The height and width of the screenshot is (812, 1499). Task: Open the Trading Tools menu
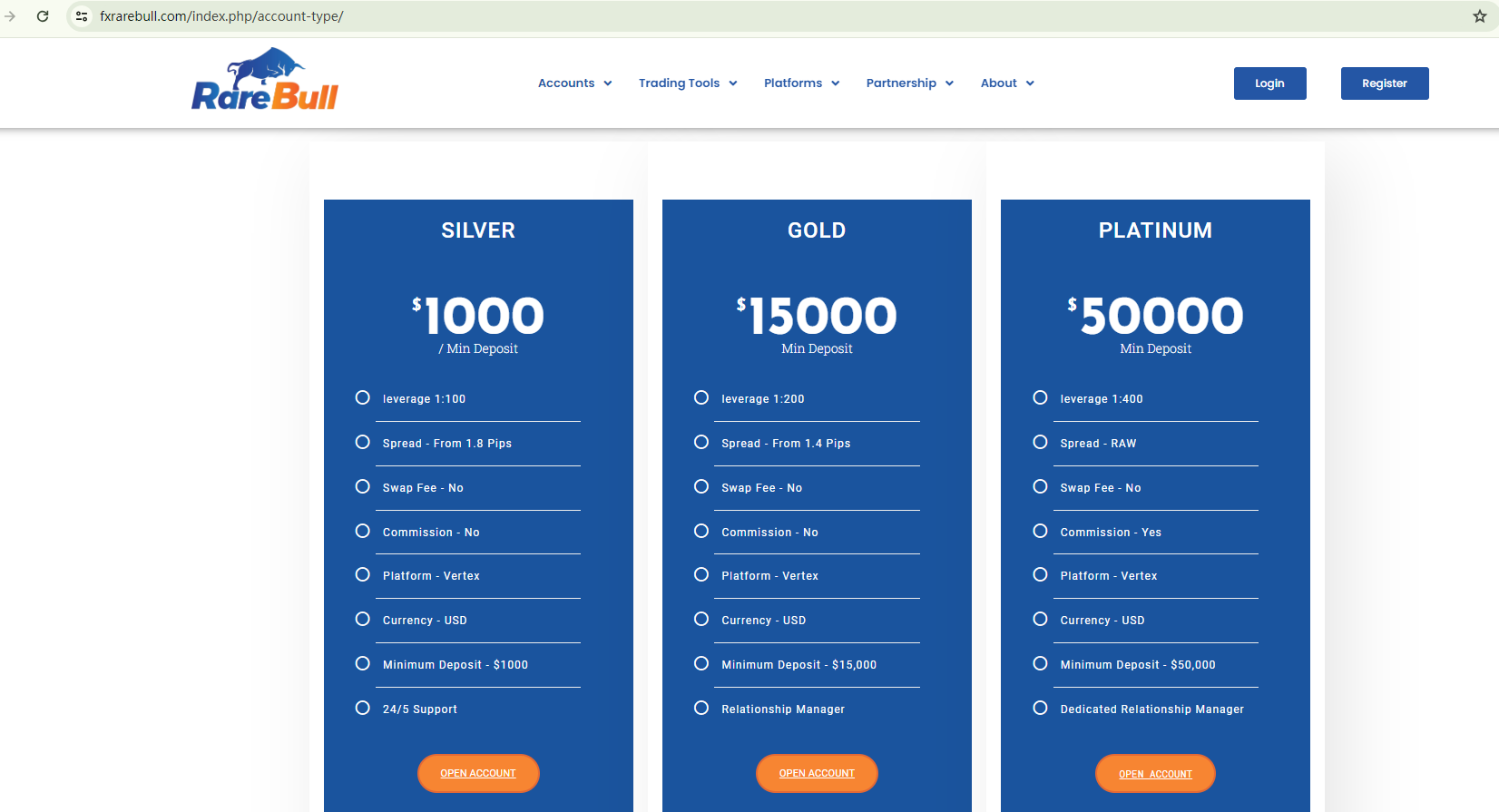[688, 83]
